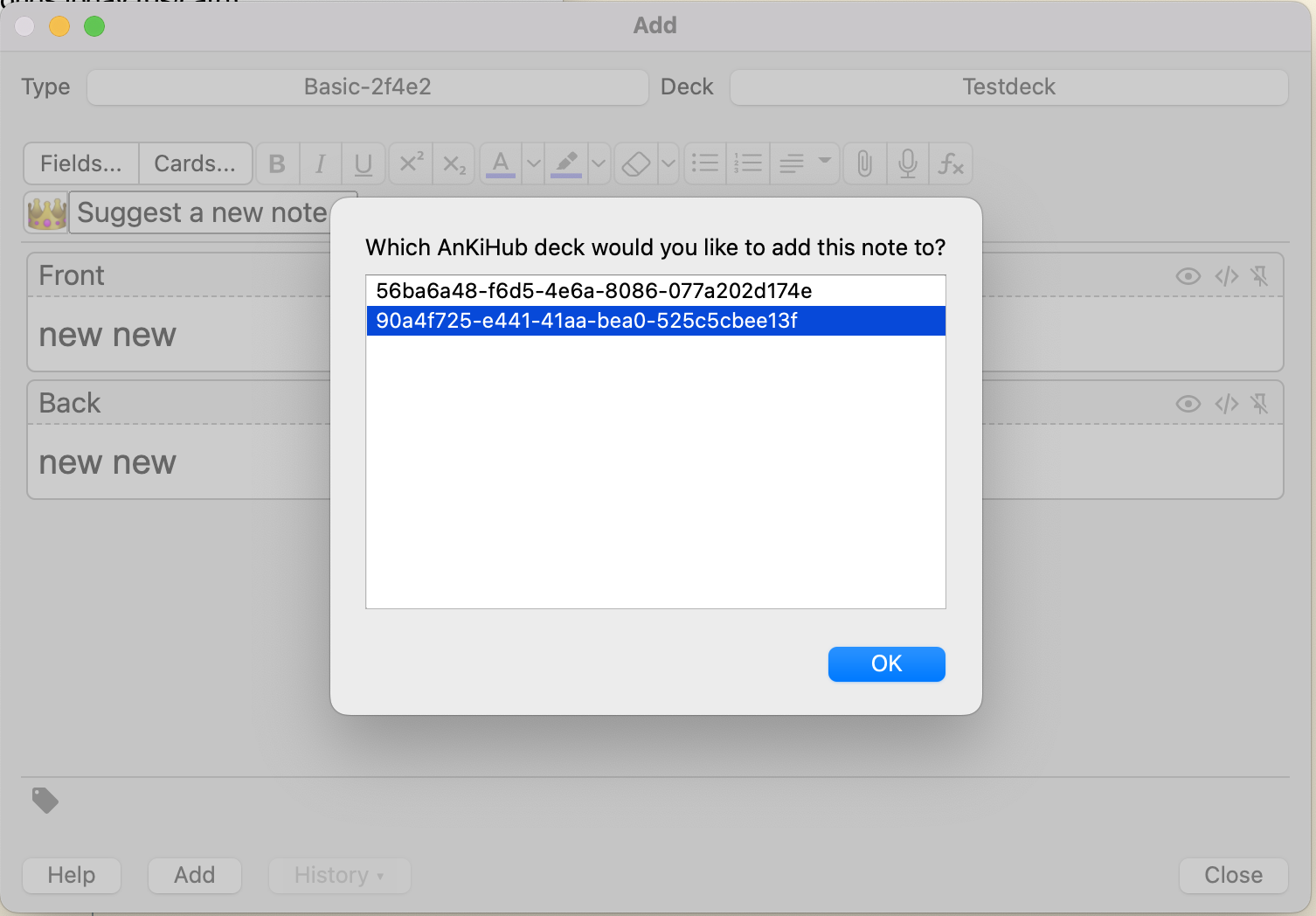Open the HTML editor for the Back field
Screen dimensions: 1316x916
(1227, 404)
